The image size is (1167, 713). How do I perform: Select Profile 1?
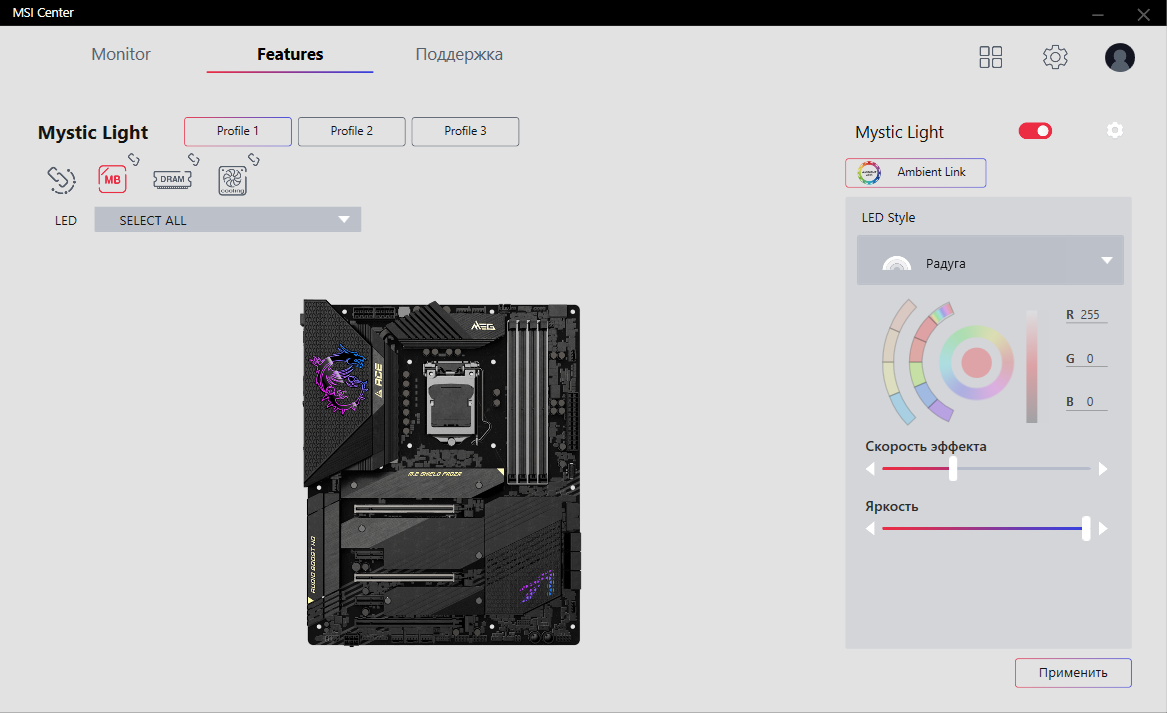238,131
